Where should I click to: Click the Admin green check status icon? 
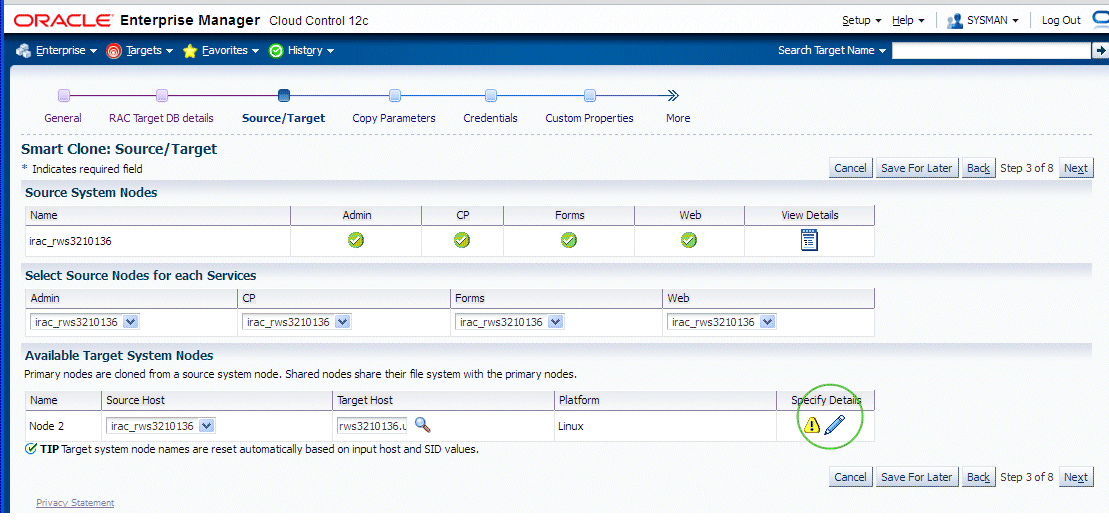click(356, 241)
